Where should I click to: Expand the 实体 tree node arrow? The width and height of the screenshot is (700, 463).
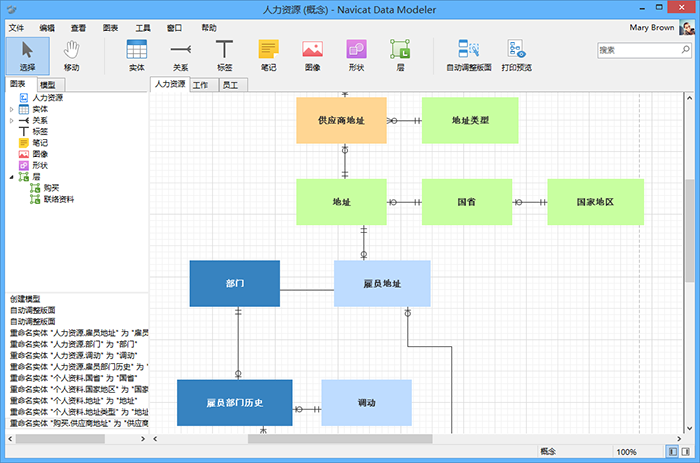[12, 109]
